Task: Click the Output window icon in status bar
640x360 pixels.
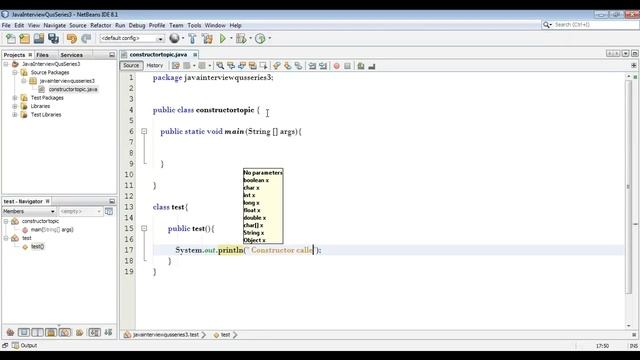Action: coord(16,345)
